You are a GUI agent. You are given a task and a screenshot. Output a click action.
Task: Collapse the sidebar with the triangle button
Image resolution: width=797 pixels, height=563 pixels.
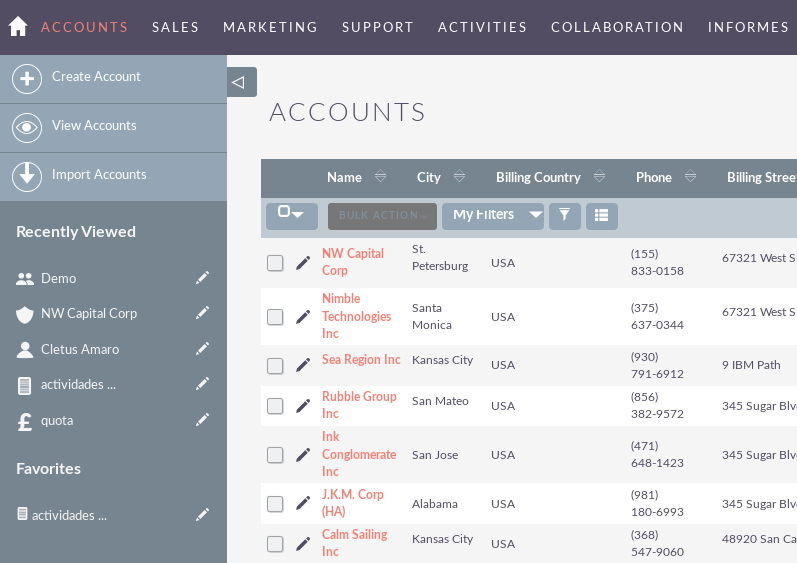click(x=241, y=82)
